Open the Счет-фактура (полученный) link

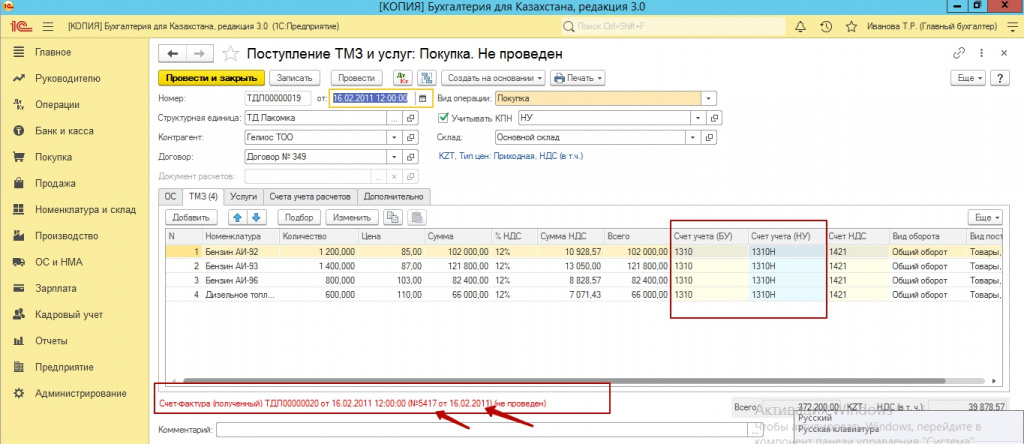[353, 404]
